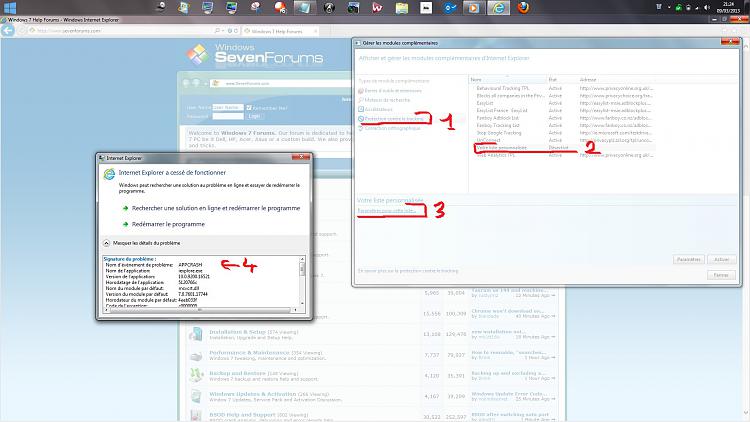Select Correction orthographique category

(392, 128)
